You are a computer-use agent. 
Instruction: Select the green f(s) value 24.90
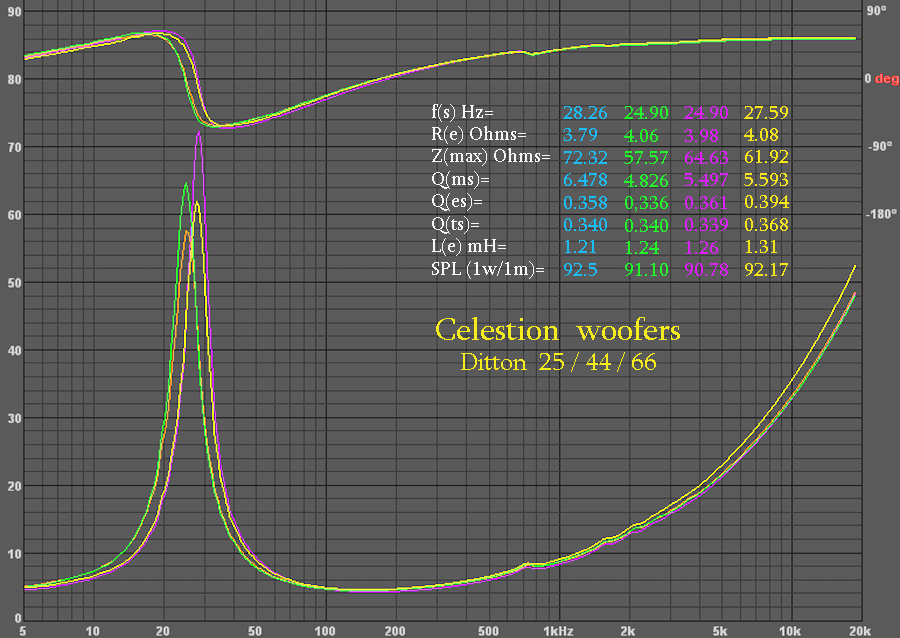tap(646, 112)
